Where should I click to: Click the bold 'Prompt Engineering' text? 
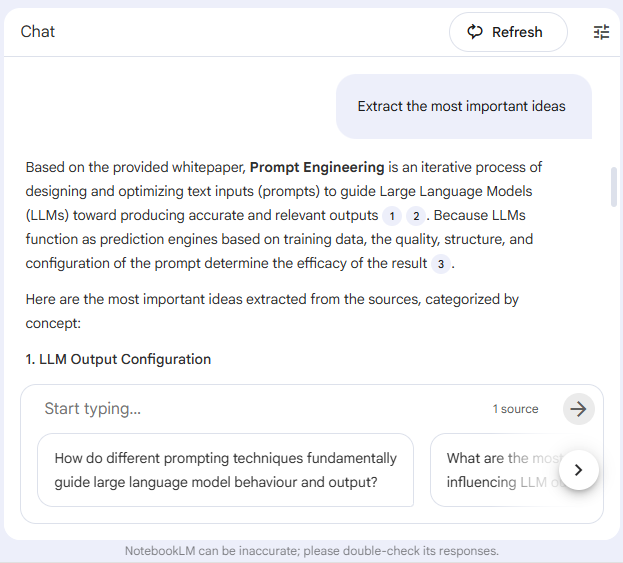317,167
